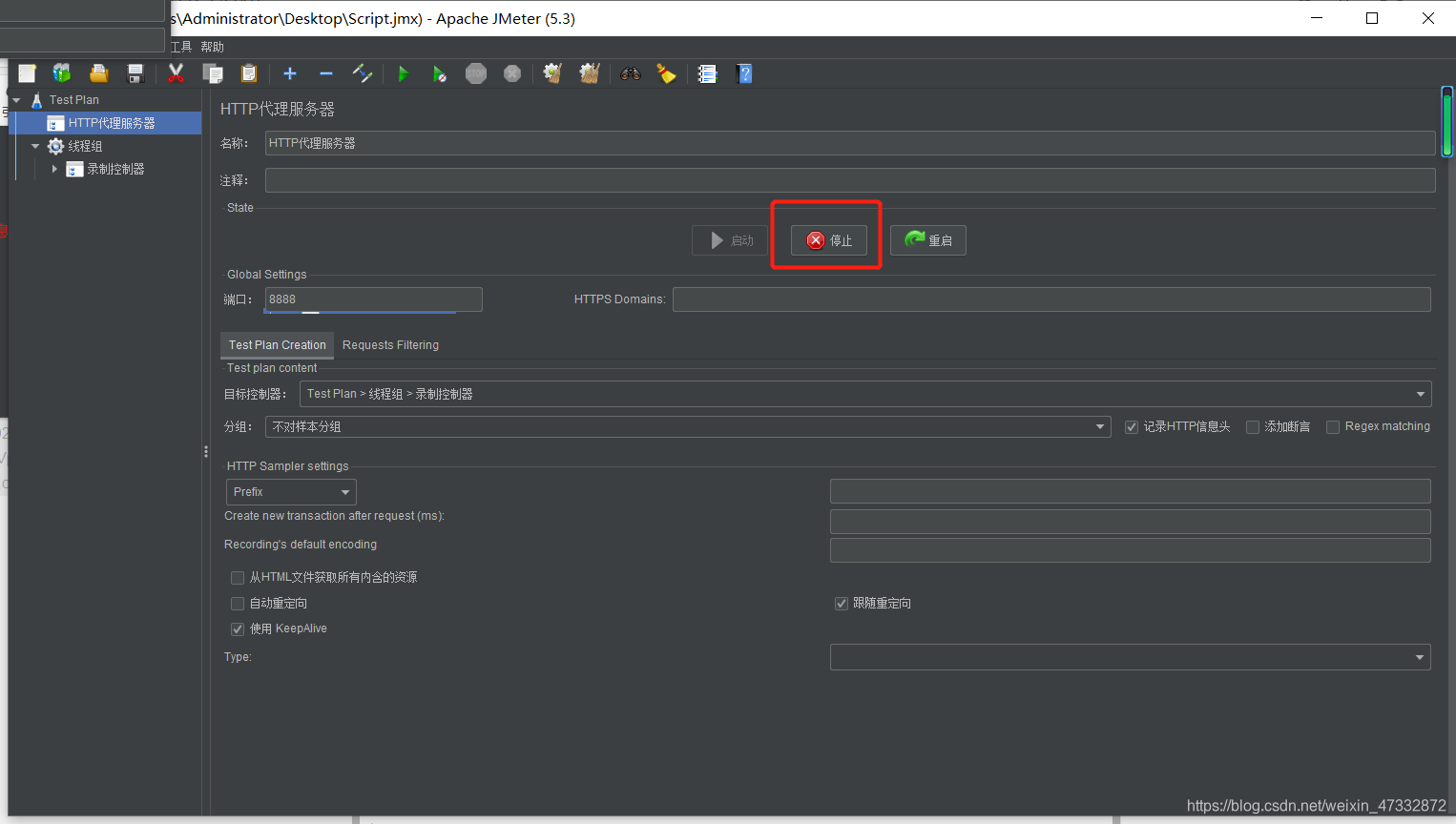The width and height of the screenshot is (1456, 824).
Task: Toggle the selected element enable state icon
Action: coord(362,73)
